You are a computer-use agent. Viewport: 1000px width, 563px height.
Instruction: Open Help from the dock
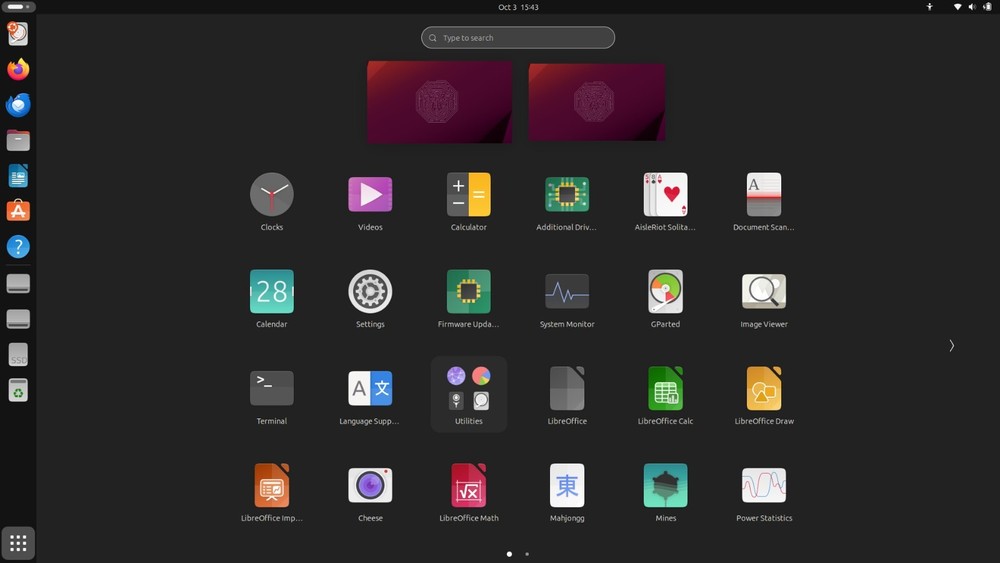[18, 247]
